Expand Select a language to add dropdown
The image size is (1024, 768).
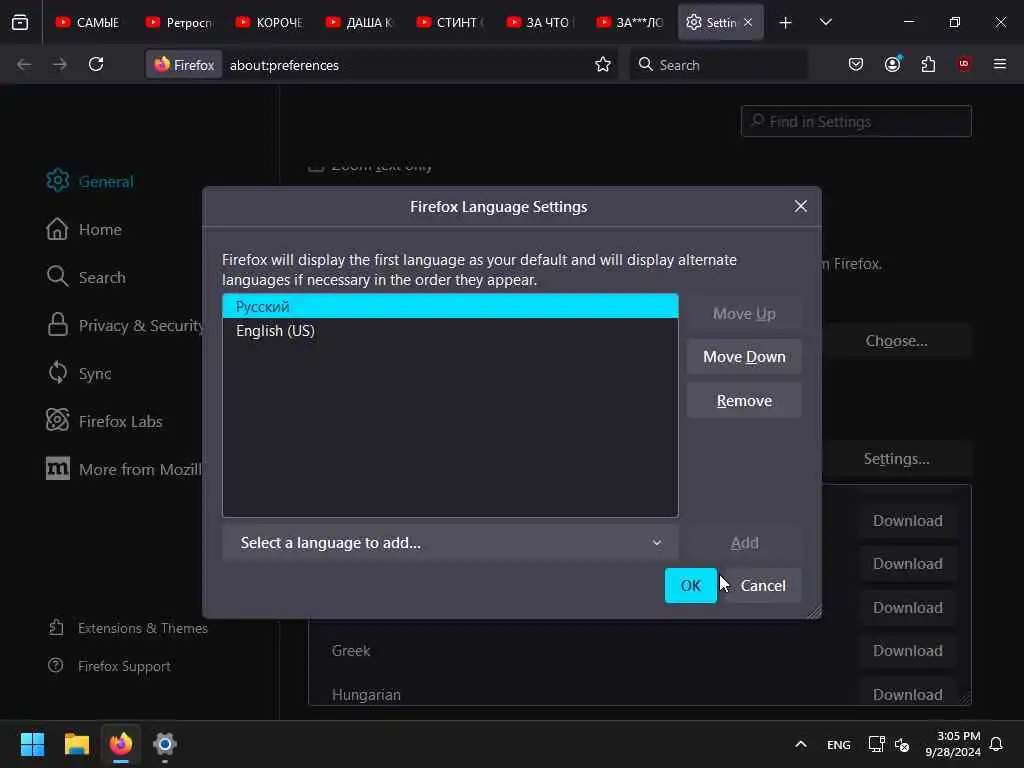click(450, 543)
